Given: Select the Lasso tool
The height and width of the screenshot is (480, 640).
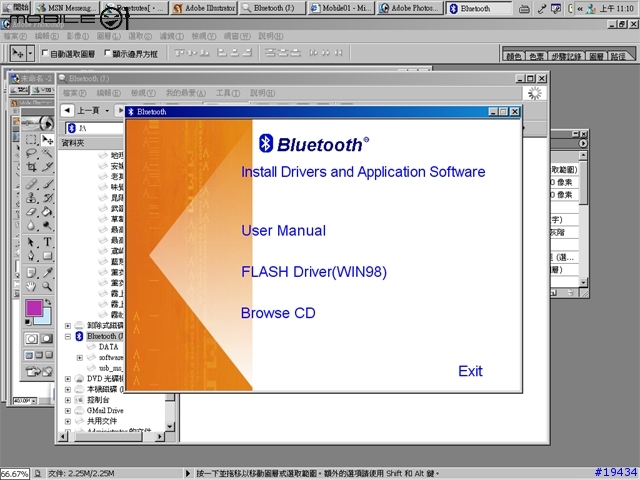Looking at the screenshot, I should click(31, 153).
